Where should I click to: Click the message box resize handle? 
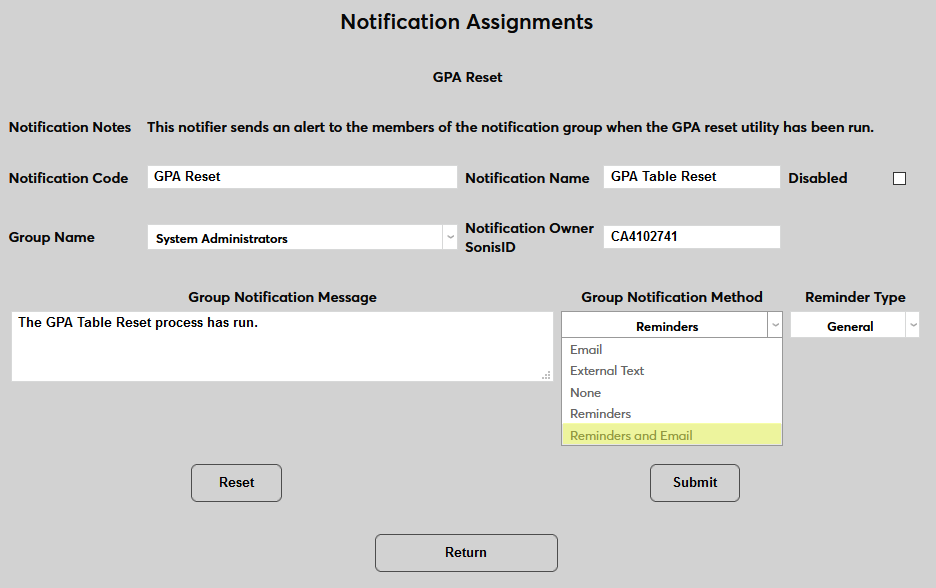(x=547, y=376)
